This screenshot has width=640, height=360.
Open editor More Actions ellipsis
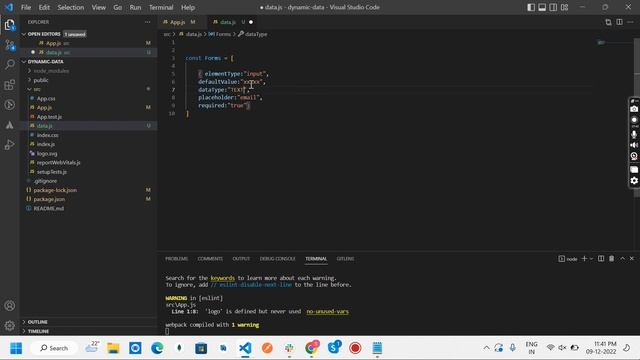pos(630,22)
